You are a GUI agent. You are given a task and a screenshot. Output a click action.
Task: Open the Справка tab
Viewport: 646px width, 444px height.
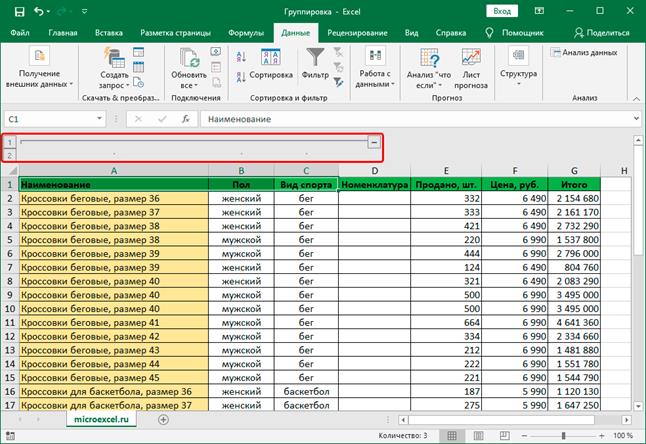point(451,33)
